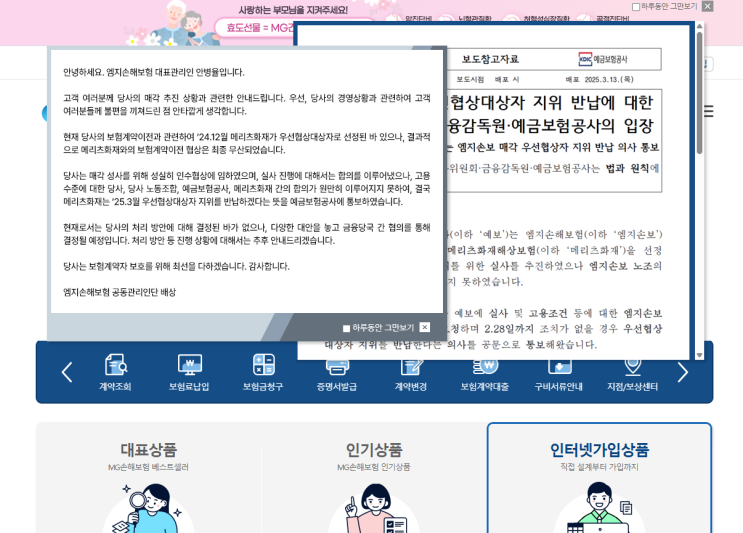743x533 pixels.
Task: Click the greeting line 안녕하세요 in notice
Action: (154, 72)
